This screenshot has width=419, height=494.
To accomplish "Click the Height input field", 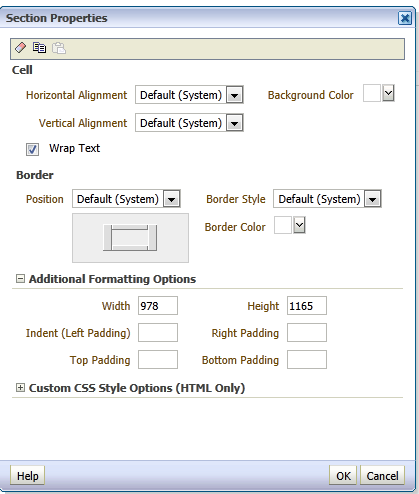I will tap(307, 306).
